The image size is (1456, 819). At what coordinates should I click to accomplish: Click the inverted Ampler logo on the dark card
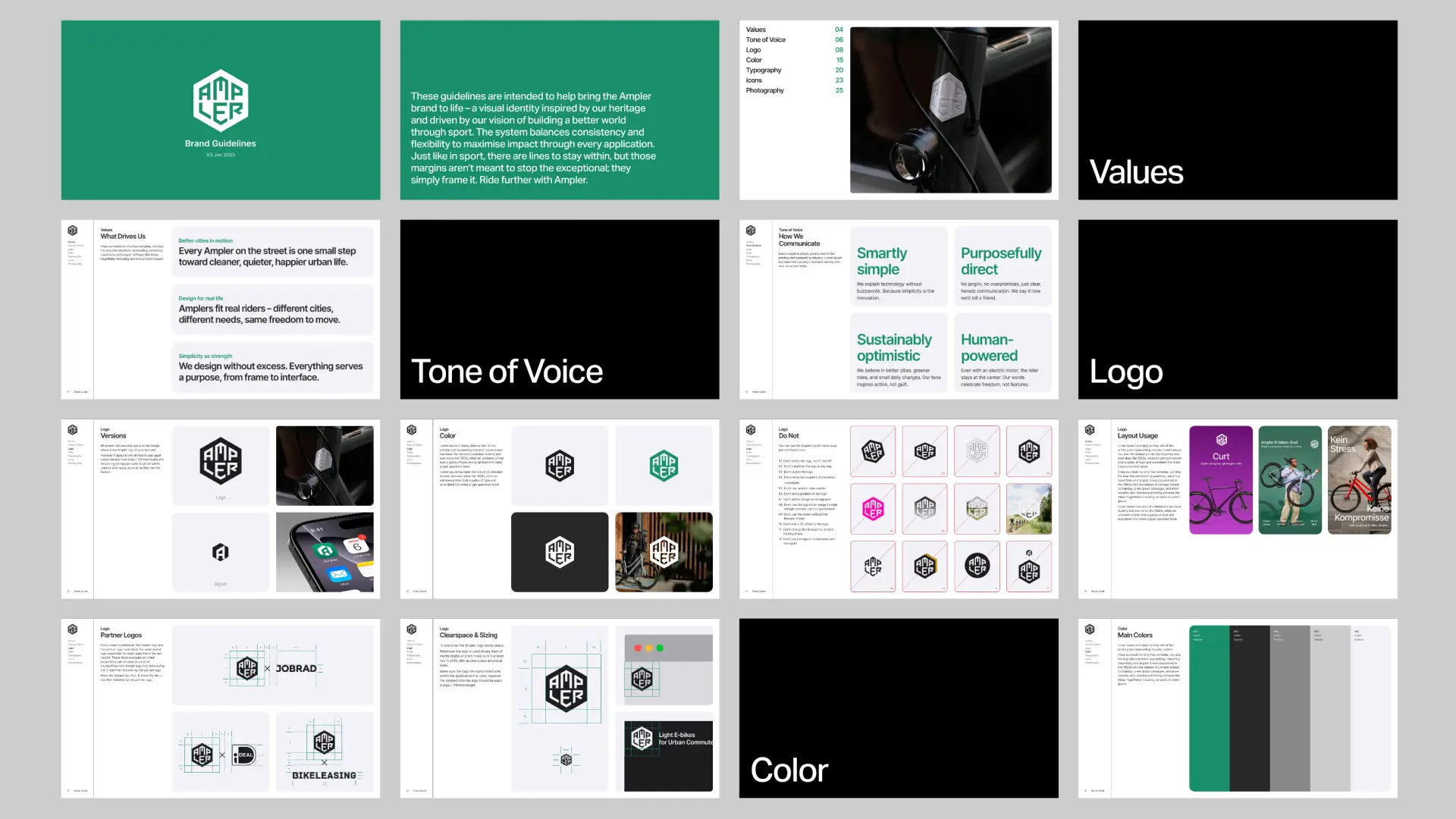[x=559, y=551]
